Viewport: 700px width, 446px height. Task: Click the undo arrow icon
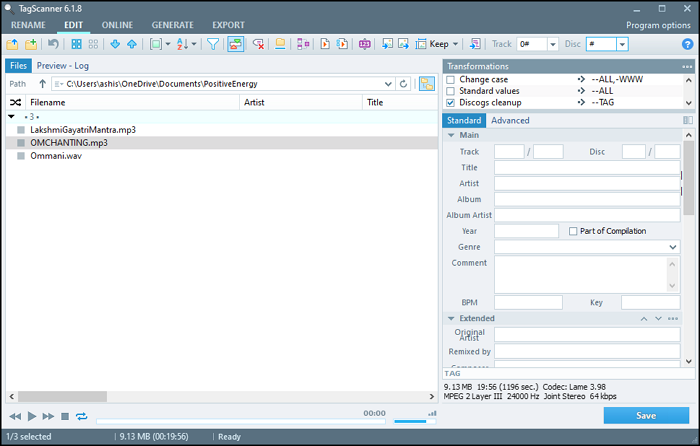tap(53, 44)
